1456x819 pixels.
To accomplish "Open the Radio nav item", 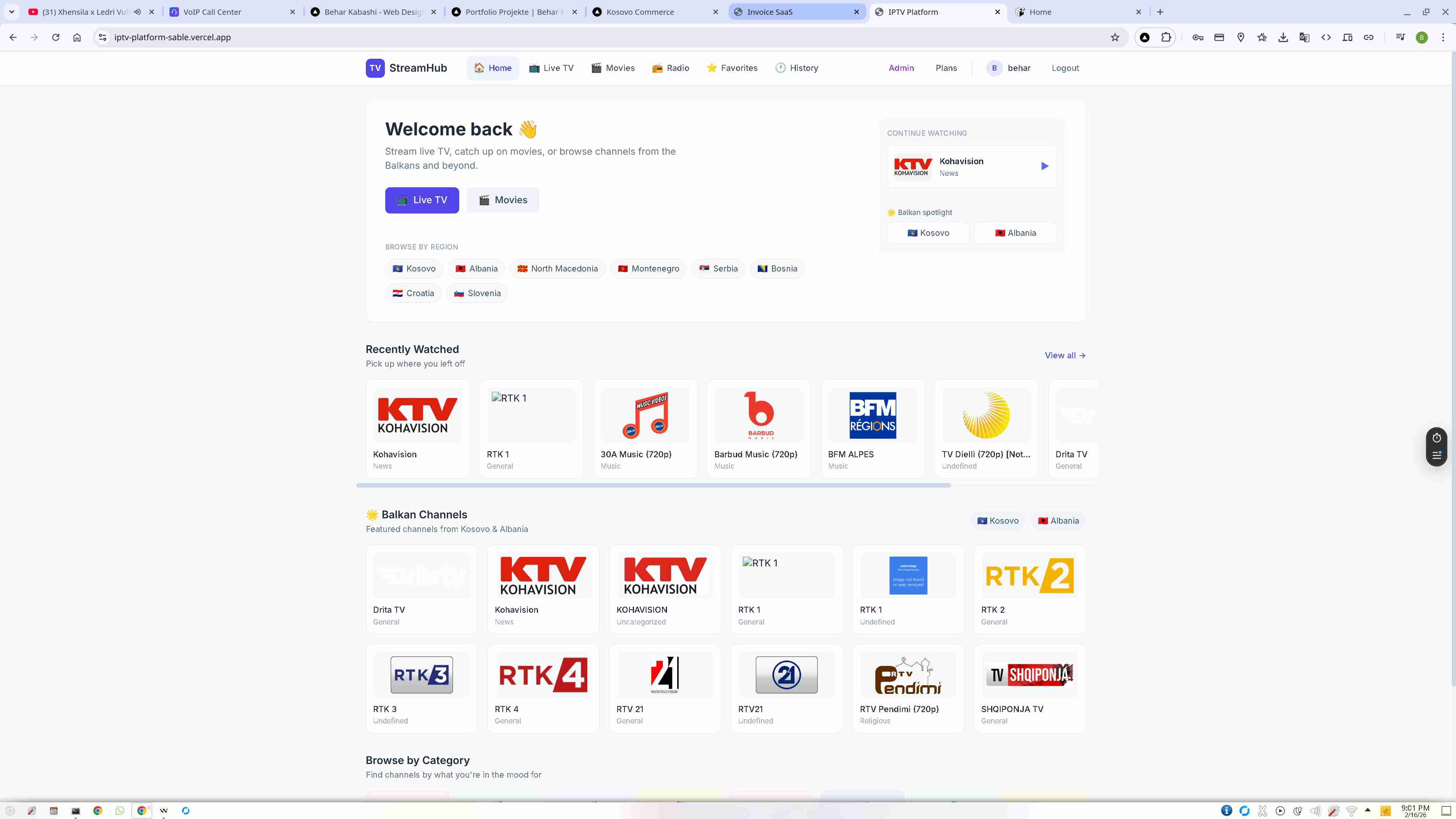I will pyautogui.click(x=670, y=68).
